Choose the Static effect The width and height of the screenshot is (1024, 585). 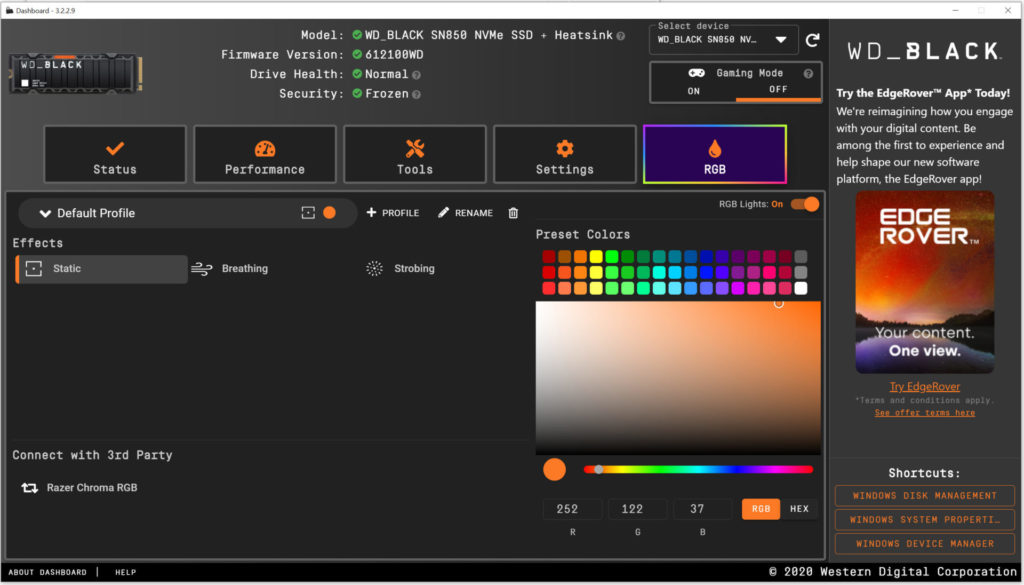pyautogui.click(x=101, y=269)
